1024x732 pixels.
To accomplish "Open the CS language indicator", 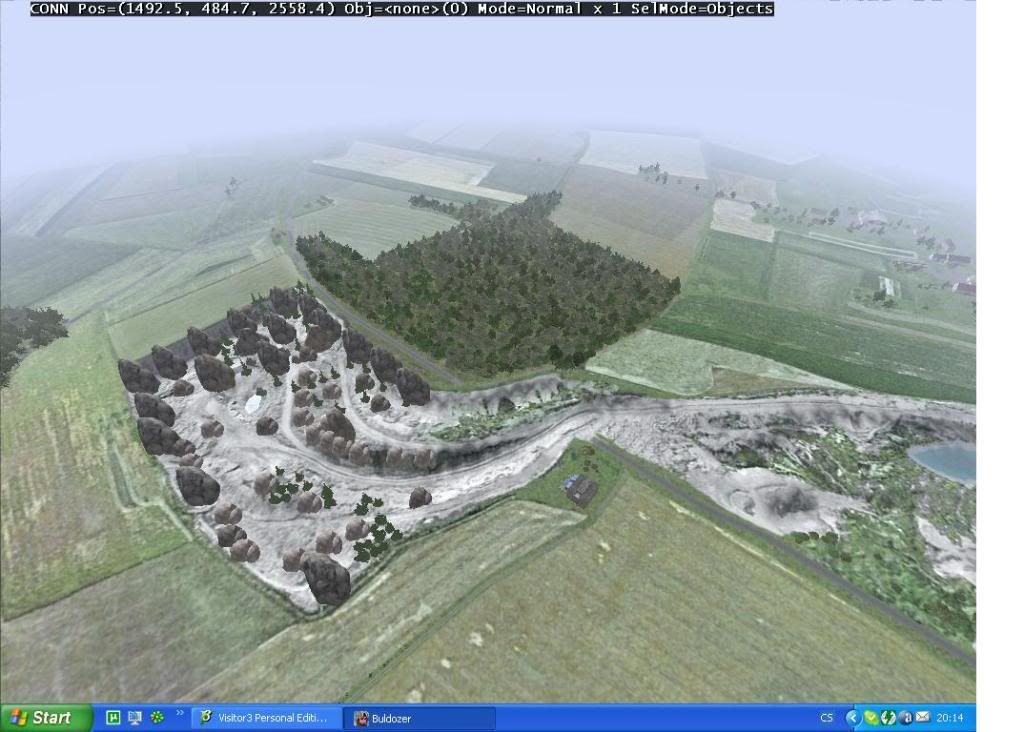I will (x=826, y=718).
